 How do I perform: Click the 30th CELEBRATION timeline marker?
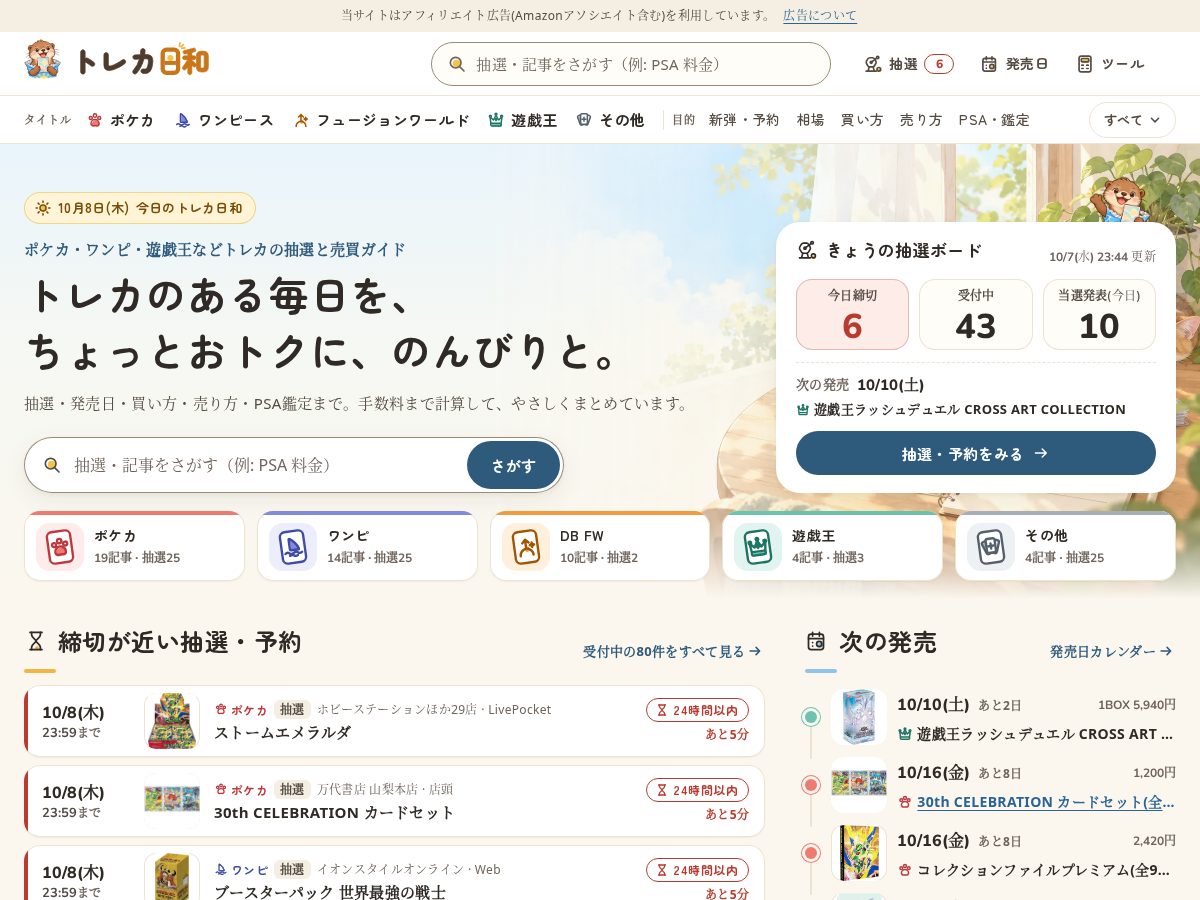tap(811, 785)
